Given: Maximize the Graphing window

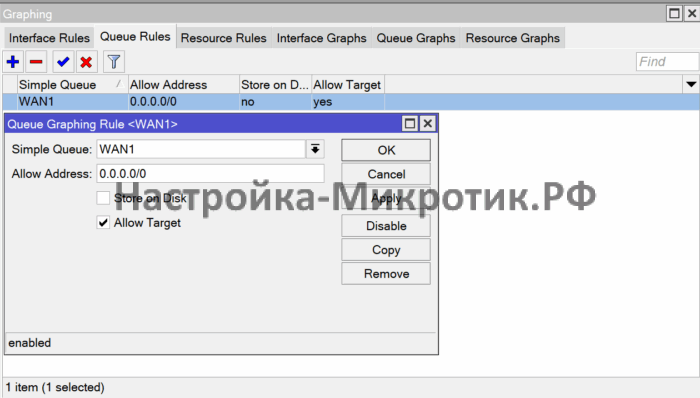Looking at the screenshot, I should point(674,13).
